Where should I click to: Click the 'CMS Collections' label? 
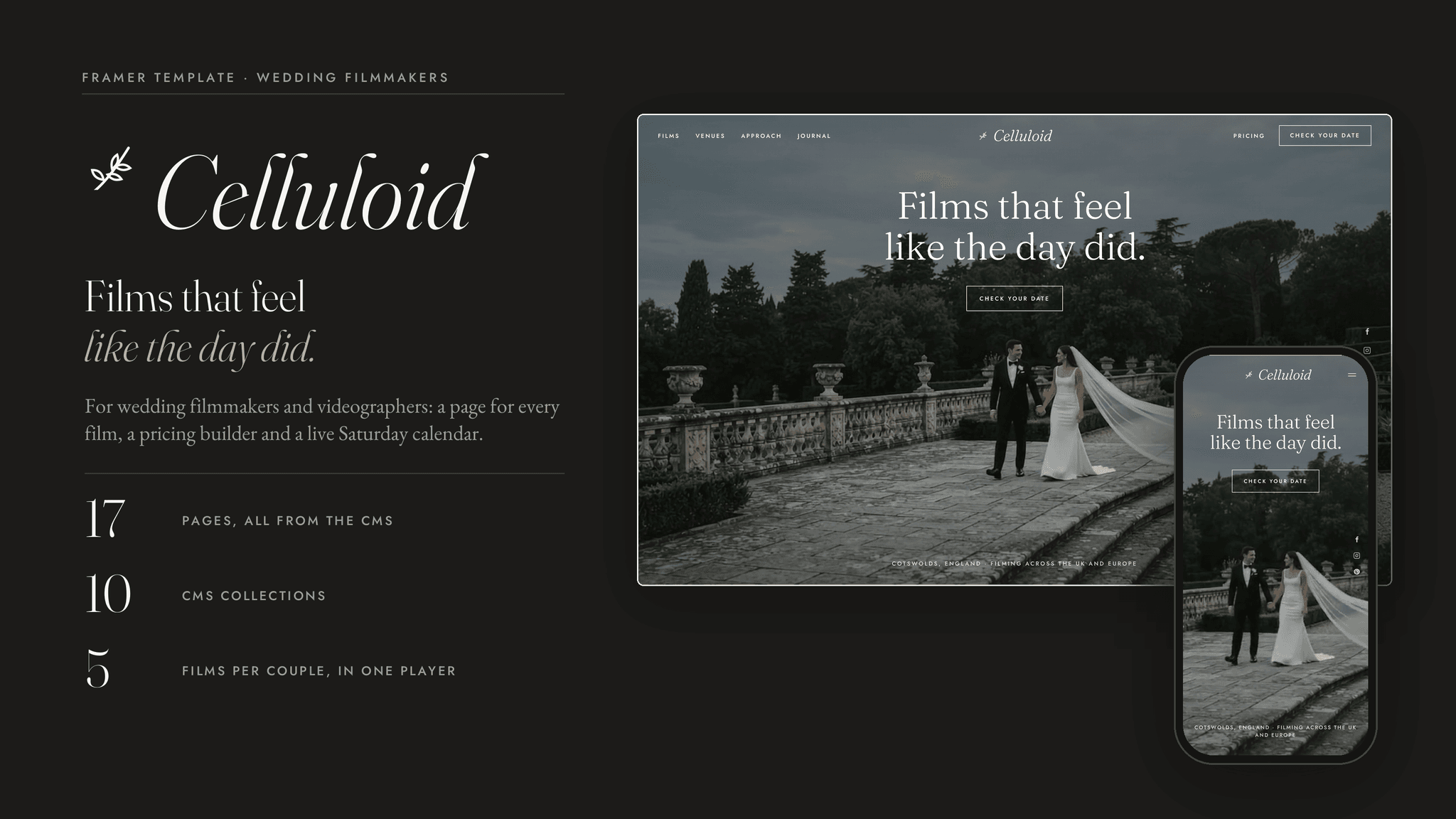[254, 596]
